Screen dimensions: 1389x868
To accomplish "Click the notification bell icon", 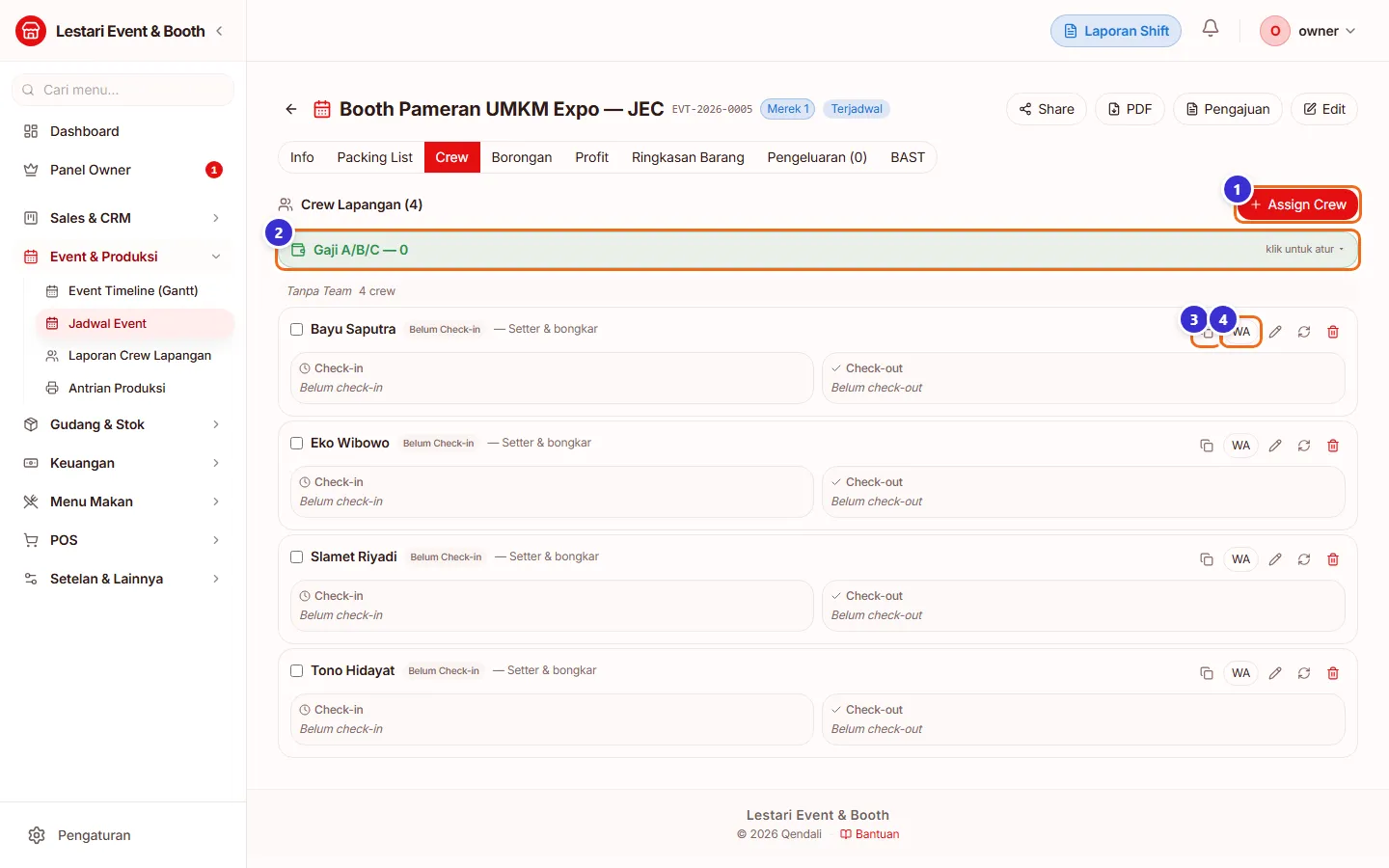I will 1211,29.
